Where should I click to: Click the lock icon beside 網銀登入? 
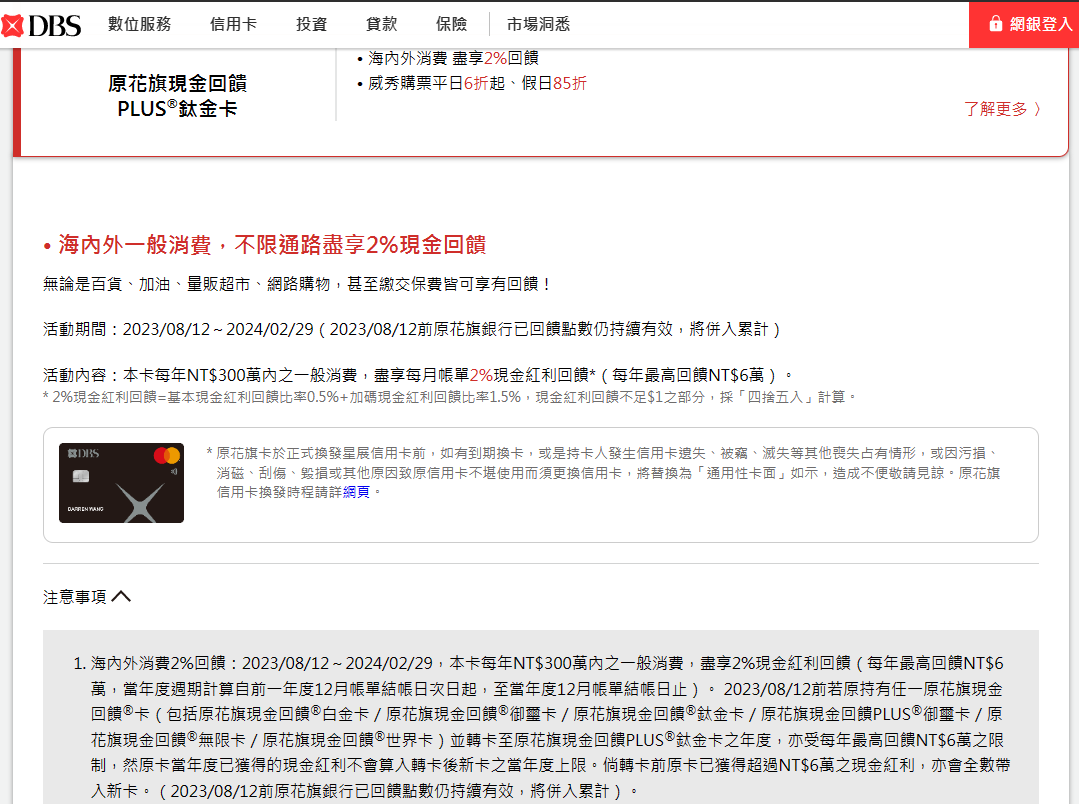(995, 24)
